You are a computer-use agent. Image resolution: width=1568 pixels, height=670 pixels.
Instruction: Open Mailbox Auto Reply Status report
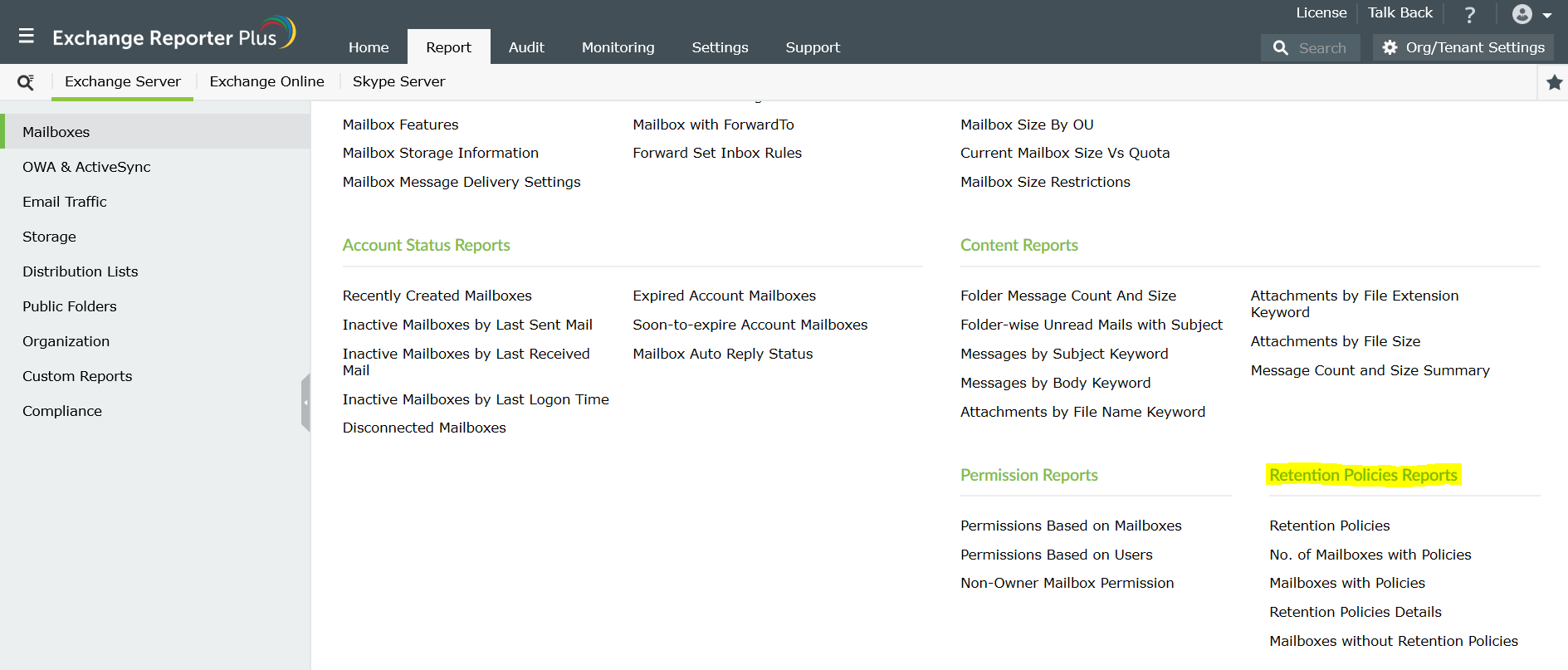coord(722,354)
